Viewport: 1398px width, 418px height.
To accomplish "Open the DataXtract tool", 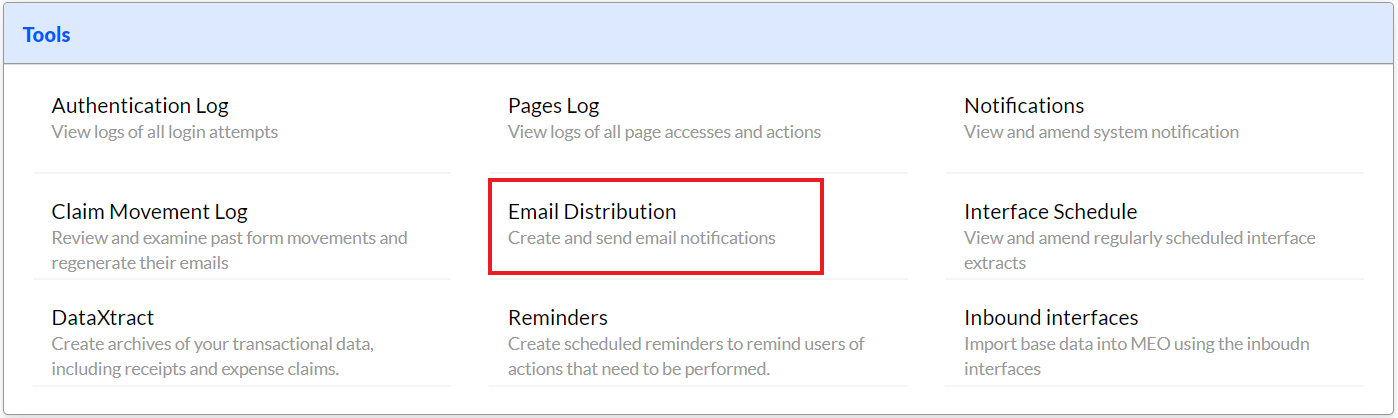I will click(x=103, y=317).
